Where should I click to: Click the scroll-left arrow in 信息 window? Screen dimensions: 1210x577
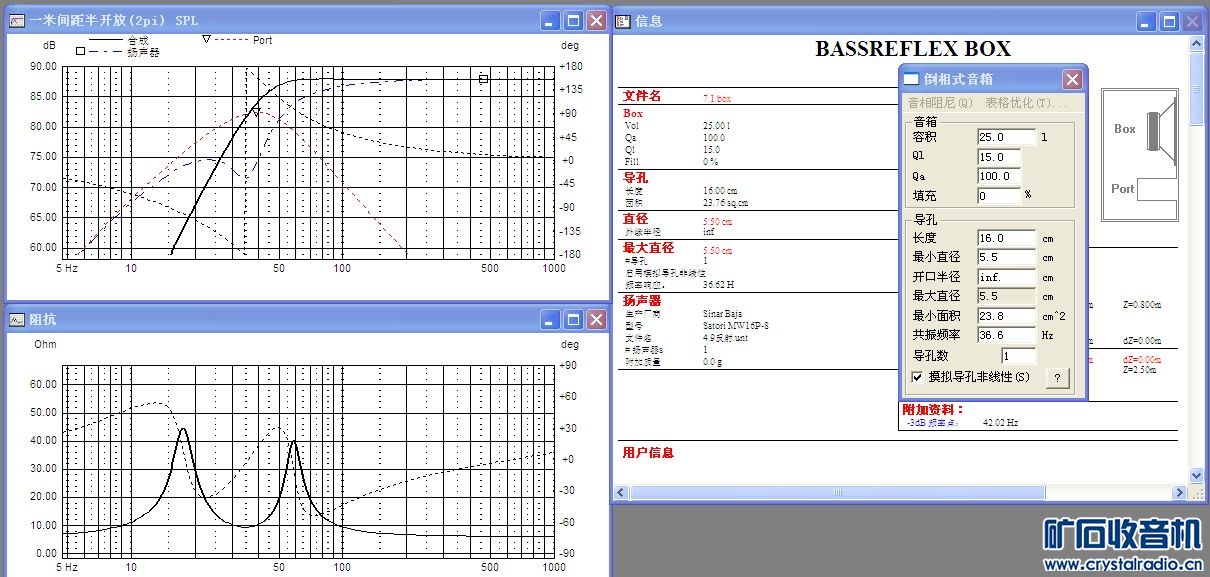tap(621, 492)
